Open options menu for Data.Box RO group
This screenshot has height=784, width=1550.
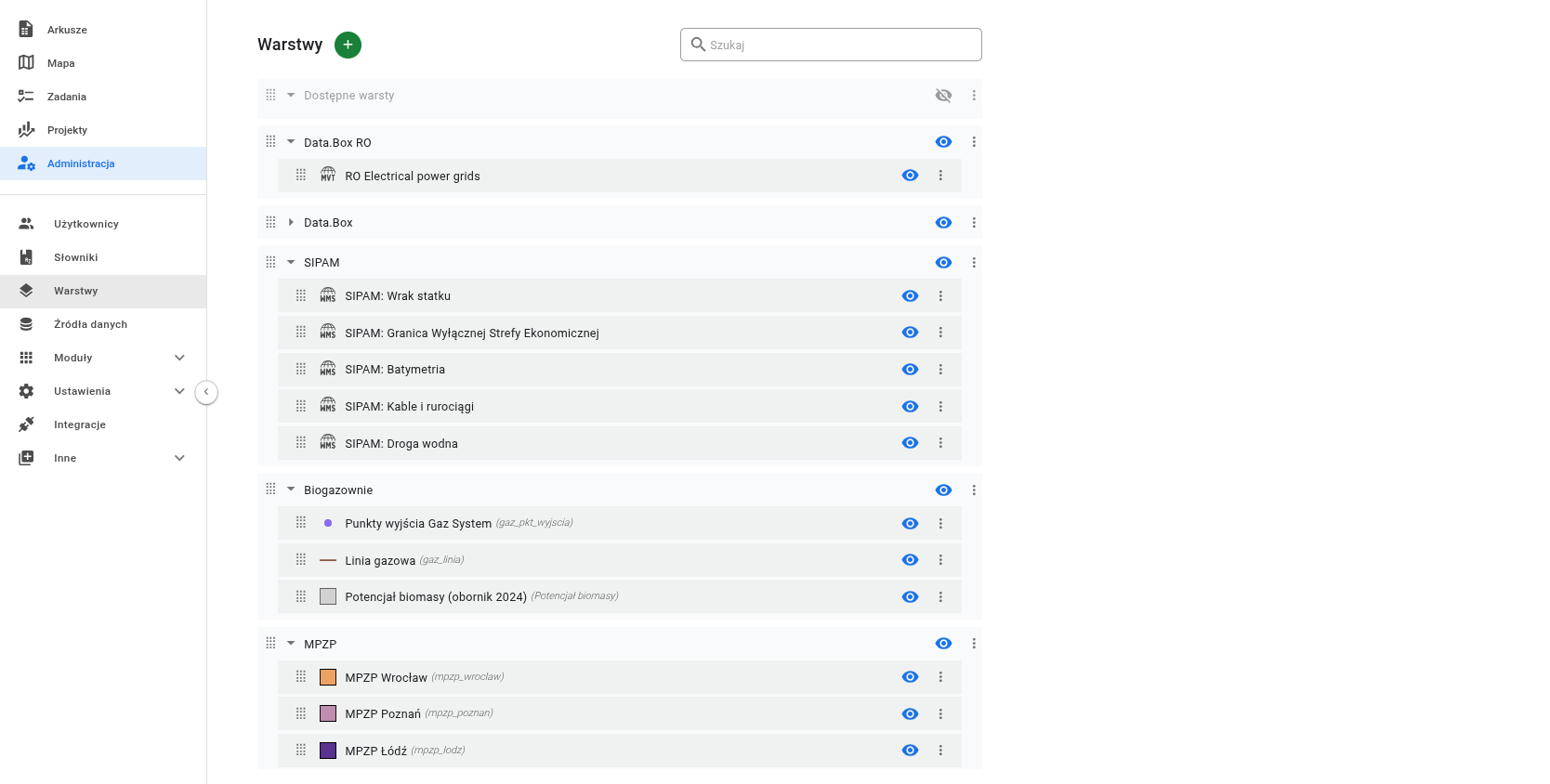click(974, 142)
